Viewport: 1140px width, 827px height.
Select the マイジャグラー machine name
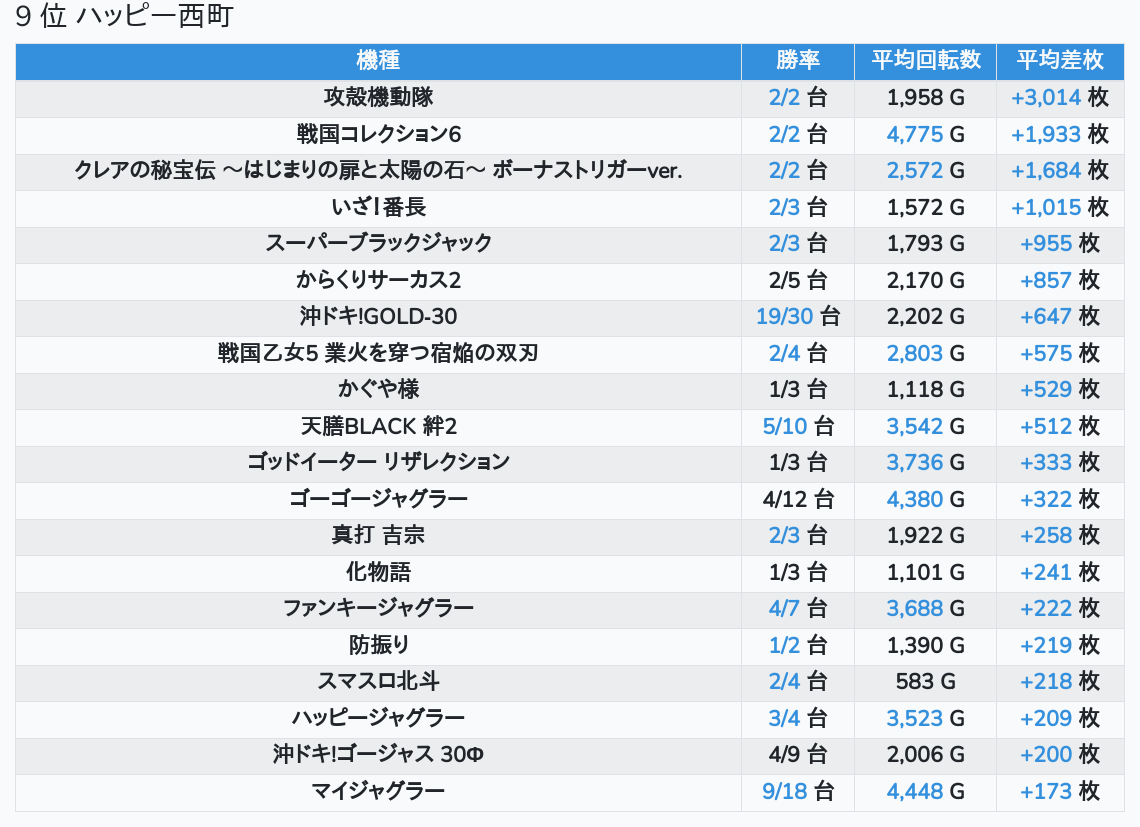point(378,791)
